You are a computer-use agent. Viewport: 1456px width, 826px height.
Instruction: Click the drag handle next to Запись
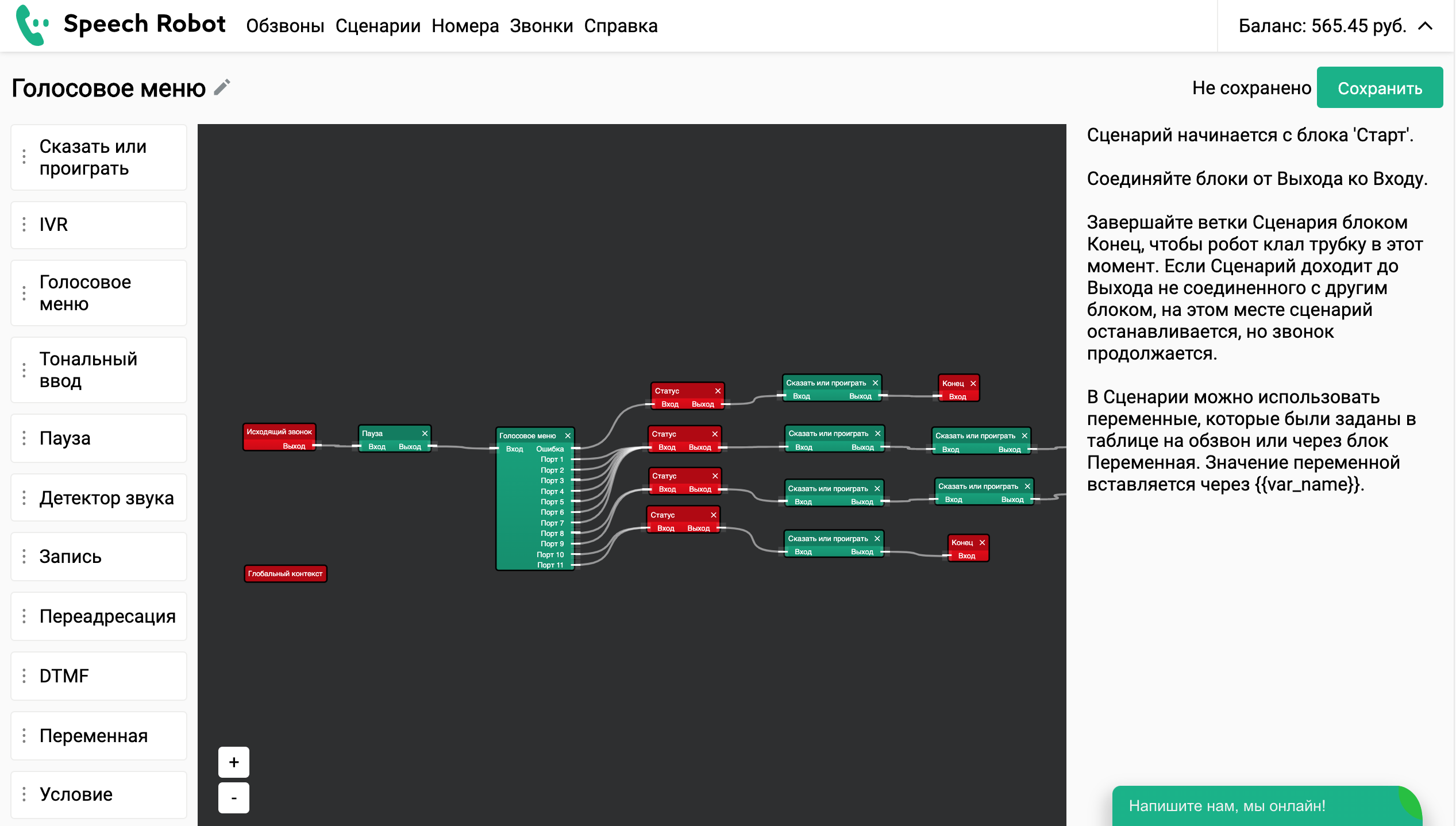click(24, 557)
